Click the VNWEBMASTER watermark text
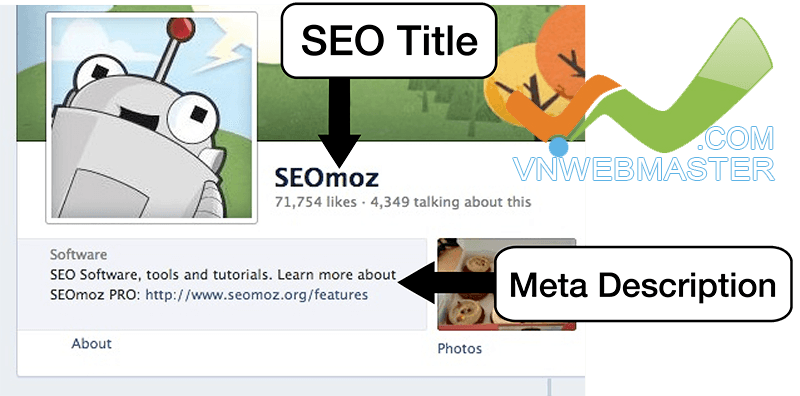The height and width of the screenshot is (396, 800). (644, 169)
